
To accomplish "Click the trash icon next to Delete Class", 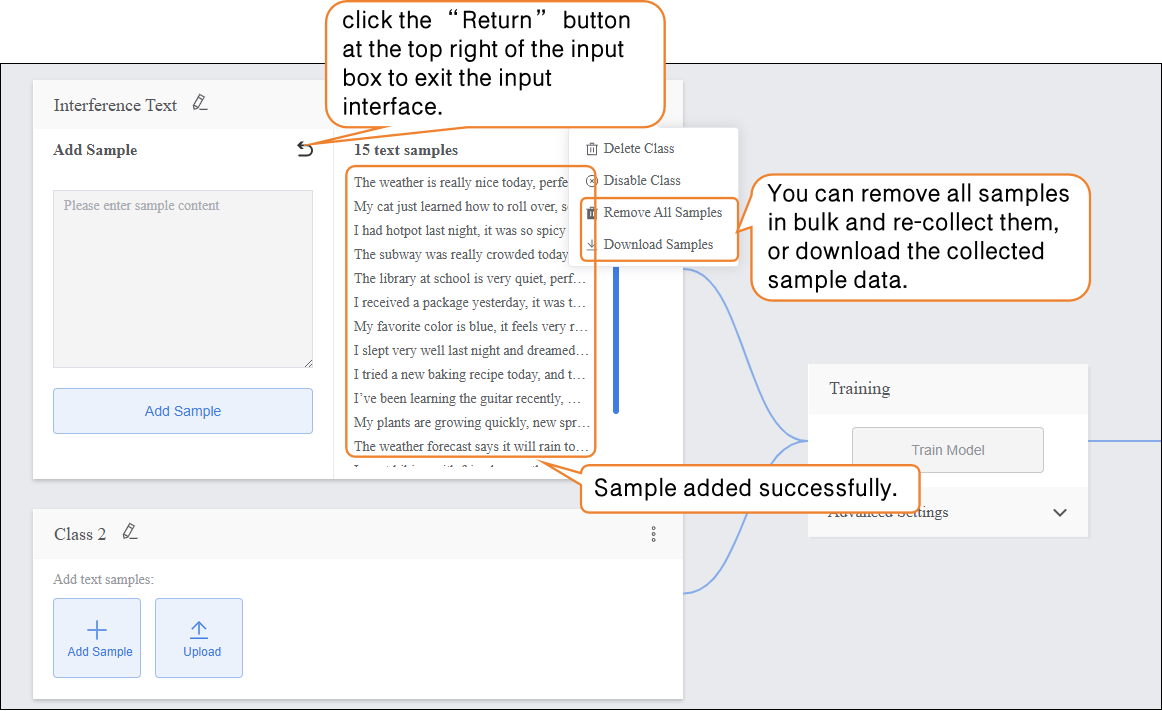I will [592, 149].
